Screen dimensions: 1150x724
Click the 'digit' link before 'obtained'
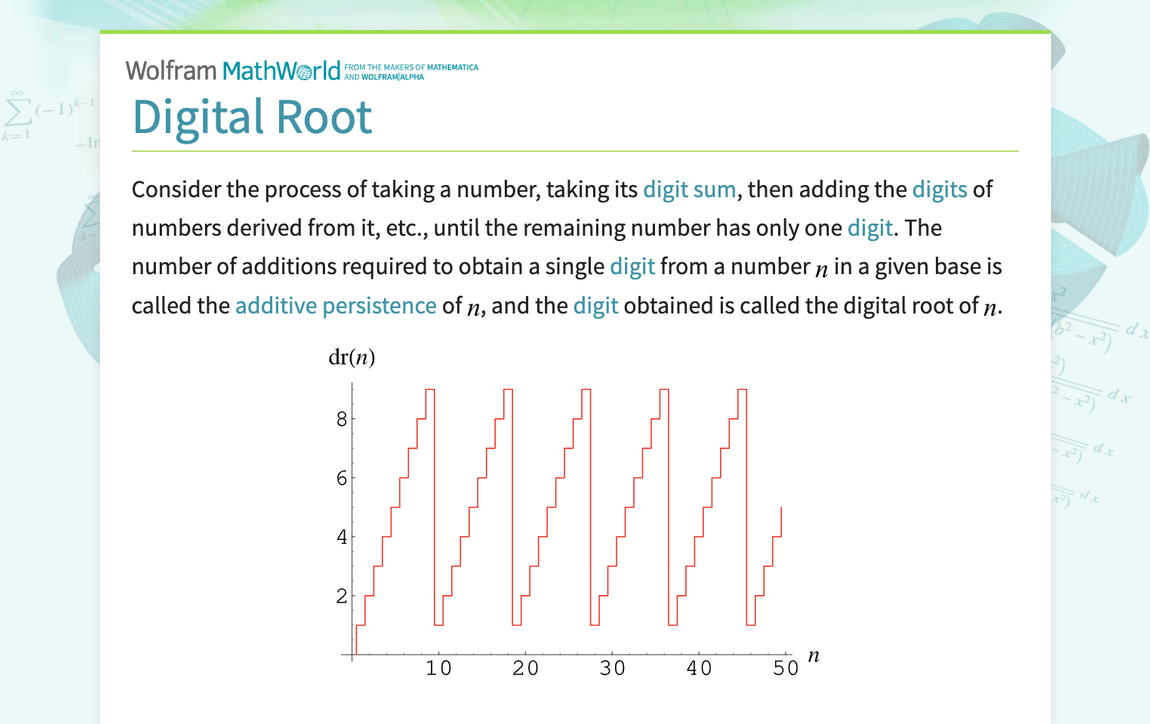pyautogui.click(x=595, y=306)
